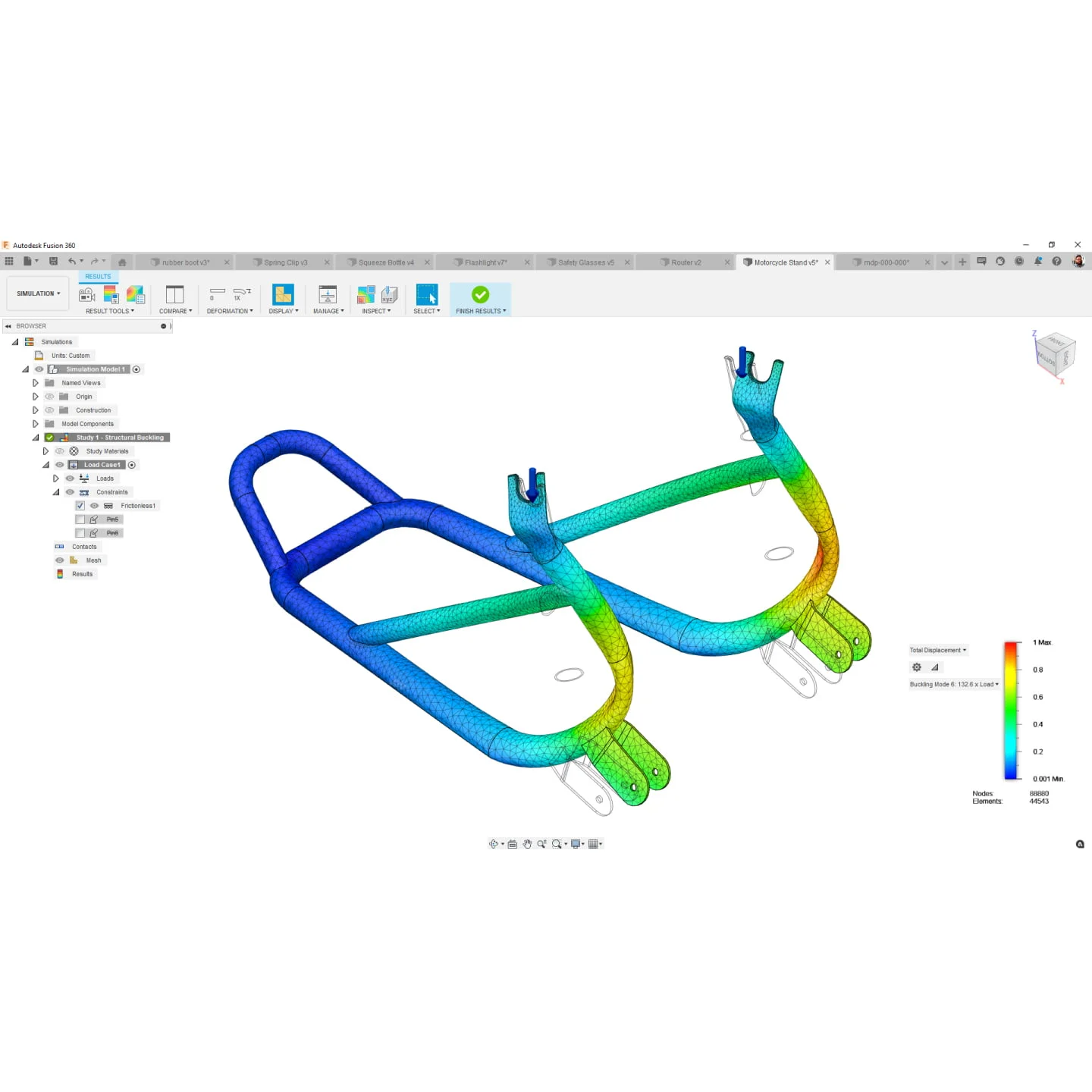Viewport: 1092px width, 1092px height.
Task: Click the Manage load case icon
Action: 328,295
